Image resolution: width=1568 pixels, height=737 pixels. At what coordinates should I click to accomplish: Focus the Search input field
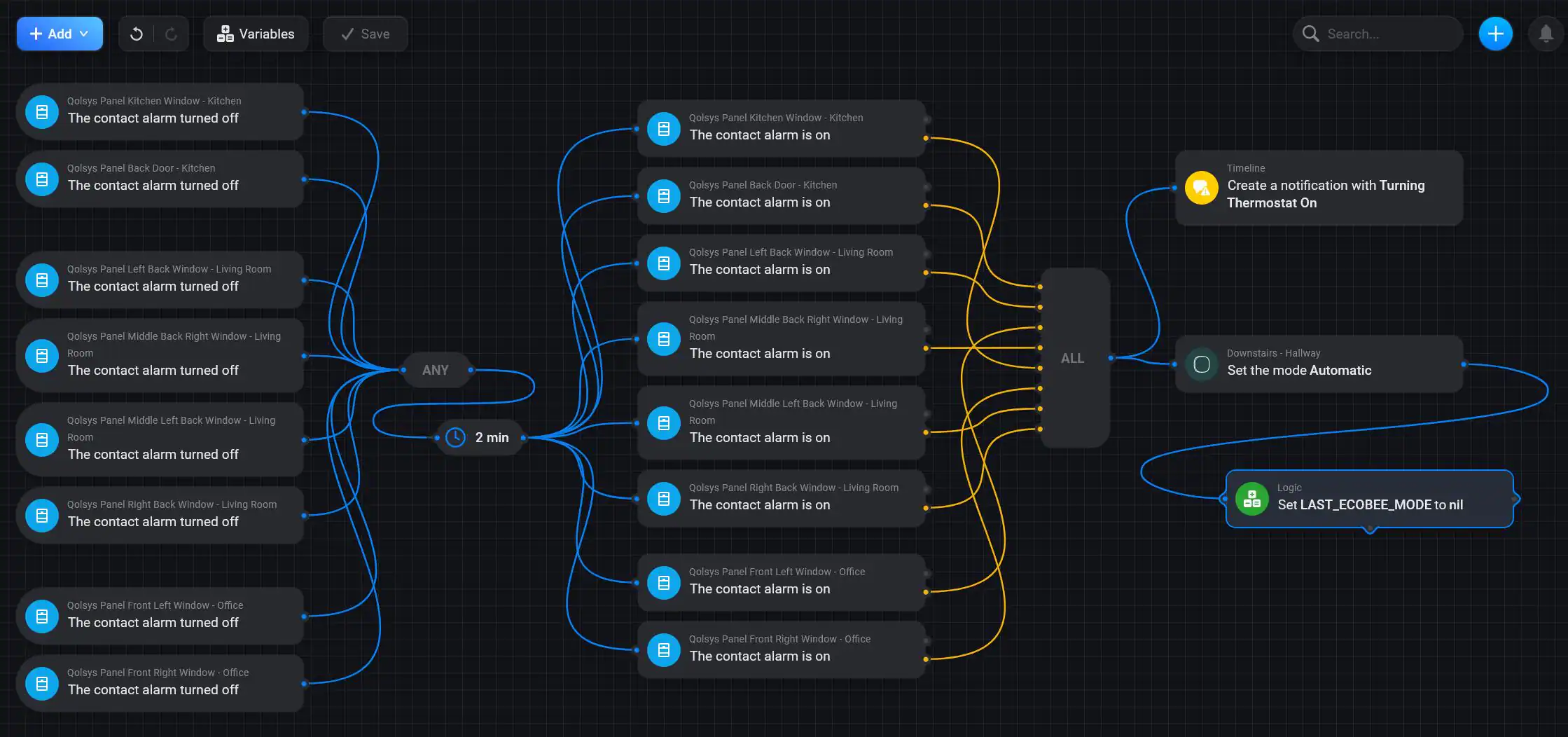[x=1387, y=34]
